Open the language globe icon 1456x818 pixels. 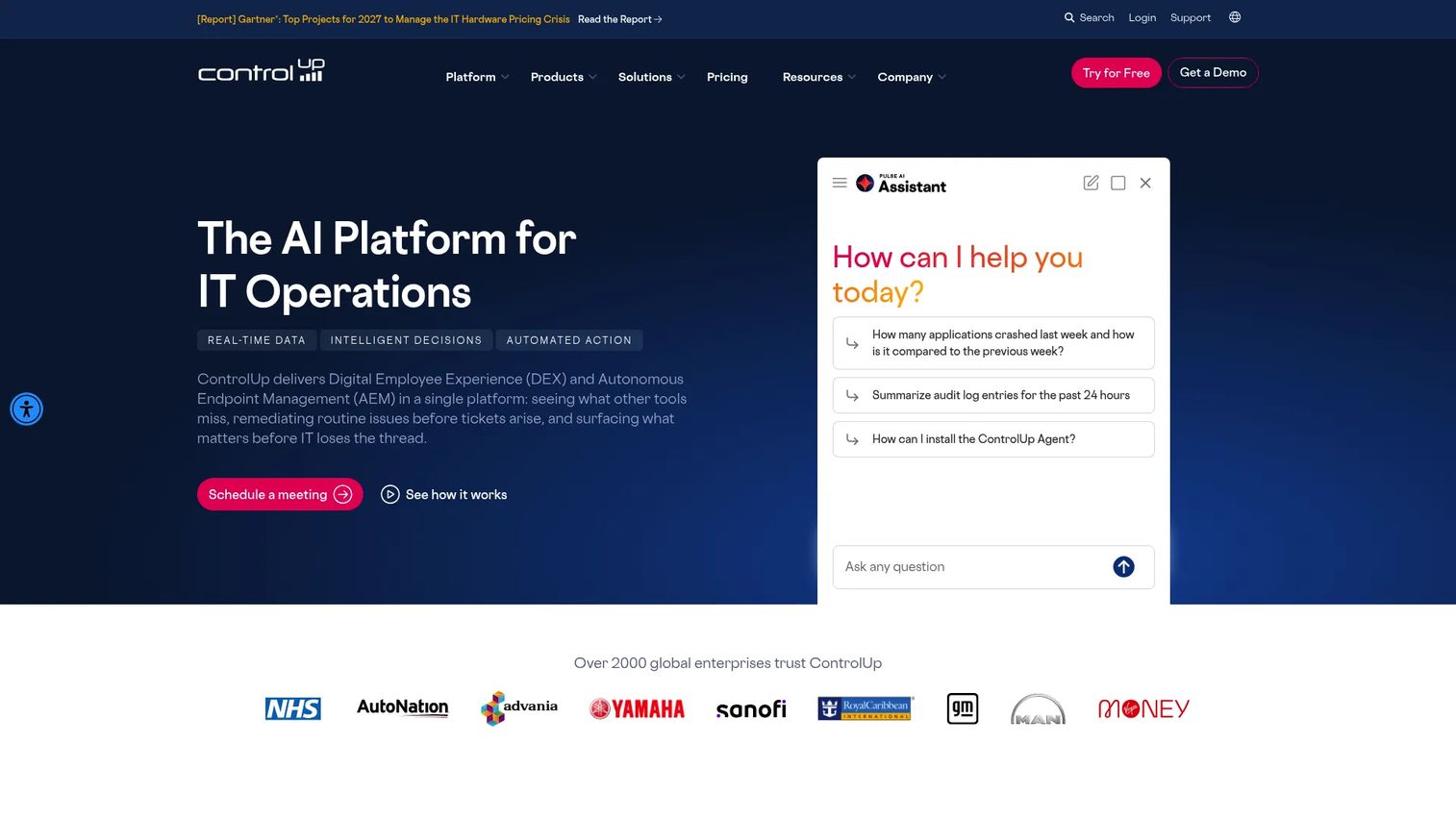tap(1235, 17)
